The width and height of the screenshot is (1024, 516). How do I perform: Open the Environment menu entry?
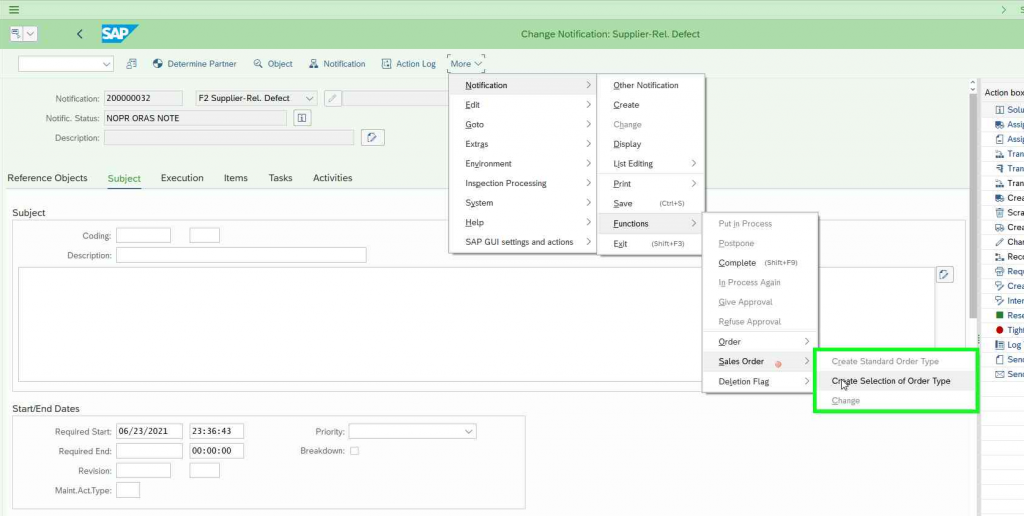522,163
